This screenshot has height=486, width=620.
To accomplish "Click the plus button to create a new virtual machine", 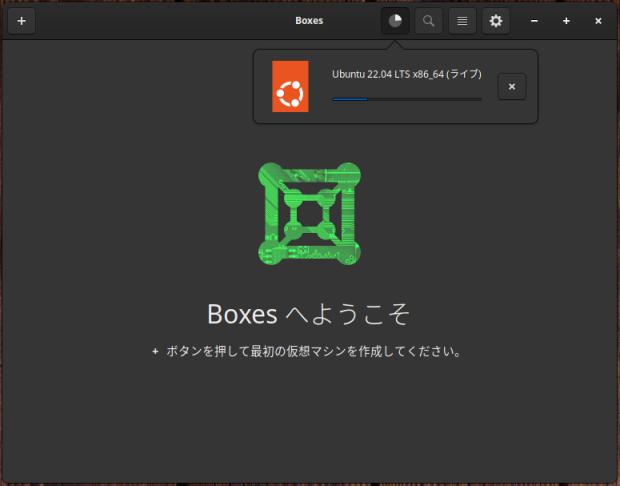I will point(21,21).
